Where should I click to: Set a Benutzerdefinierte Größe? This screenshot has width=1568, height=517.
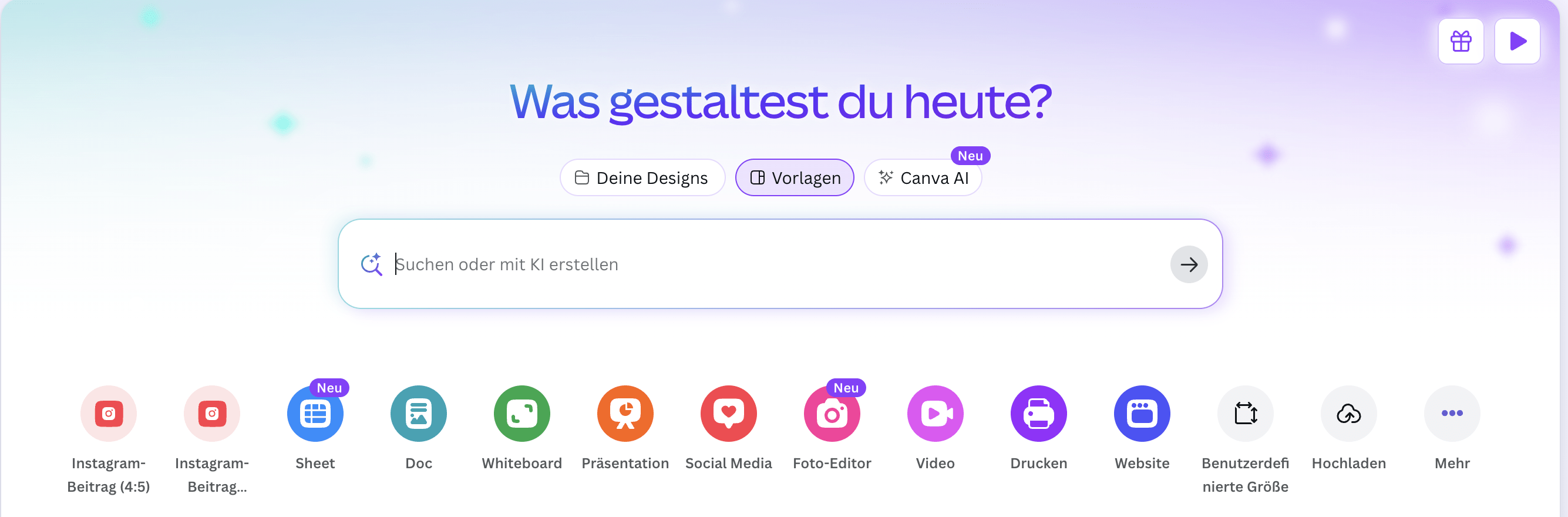tap(1245, 414)
